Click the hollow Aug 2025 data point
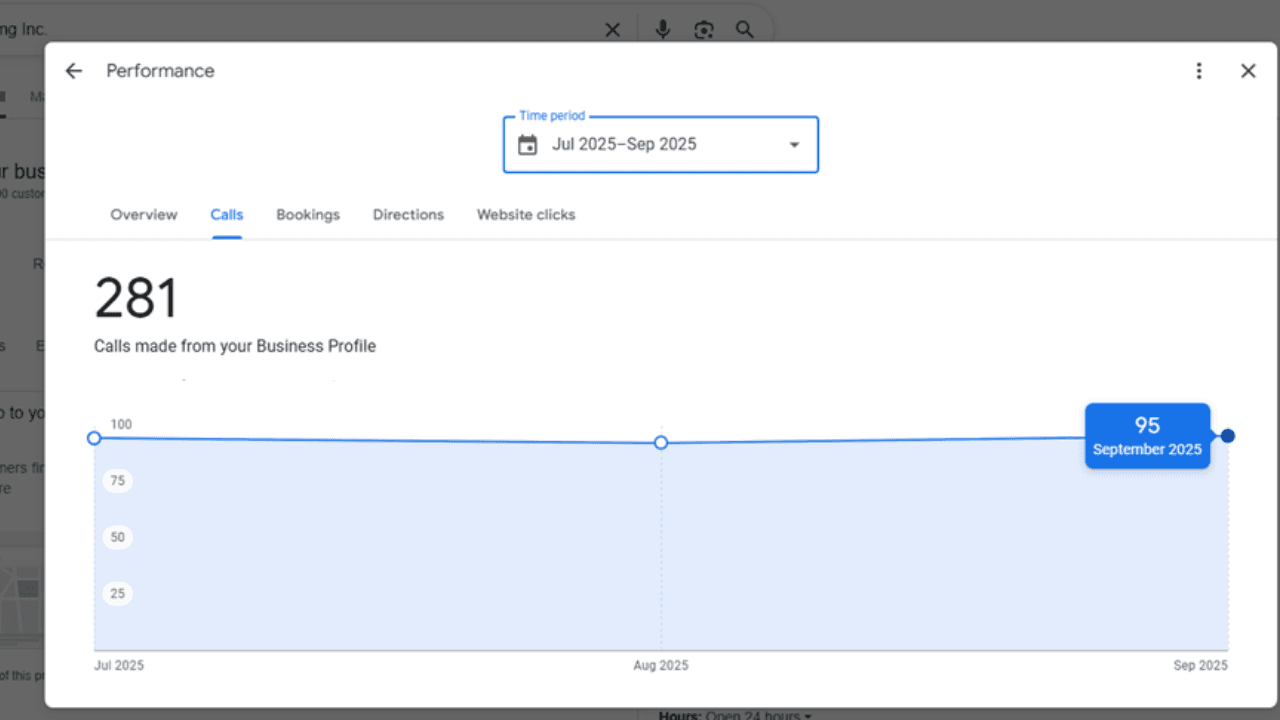 tap(660, 442)
